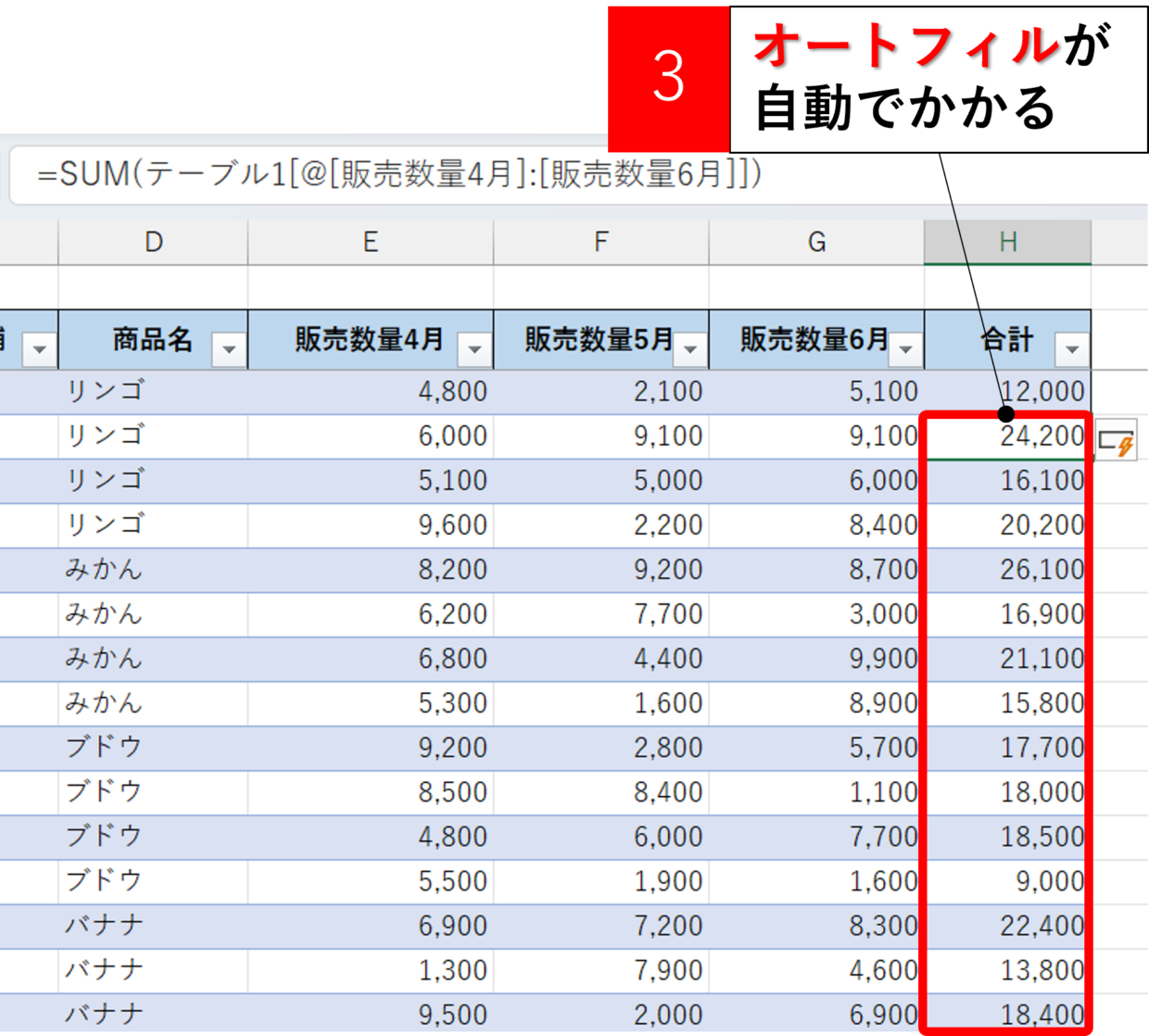
Task: Select total cell 17,700
Action: point(1007,748)
